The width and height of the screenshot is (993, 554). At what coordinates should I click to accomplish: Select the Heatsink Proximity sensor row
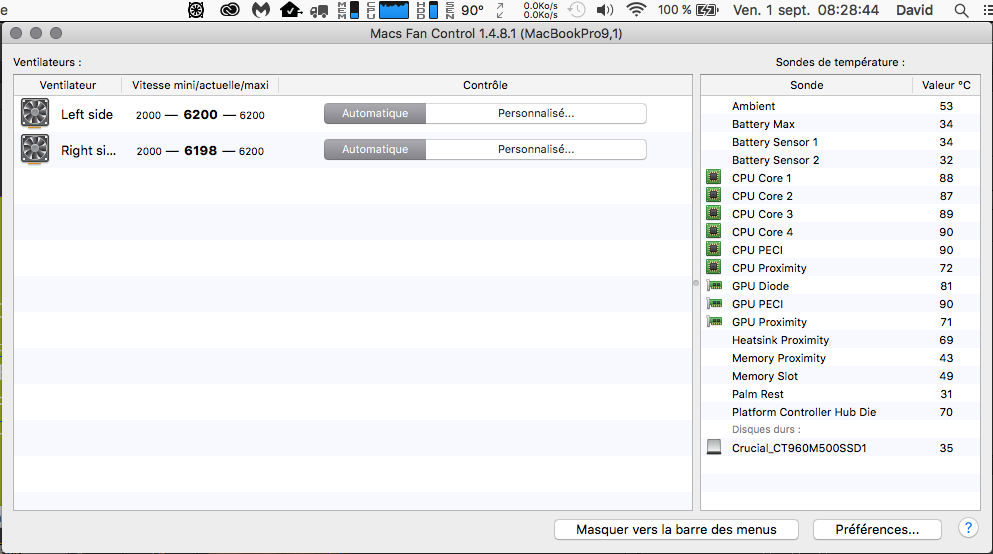pos(840,339)
